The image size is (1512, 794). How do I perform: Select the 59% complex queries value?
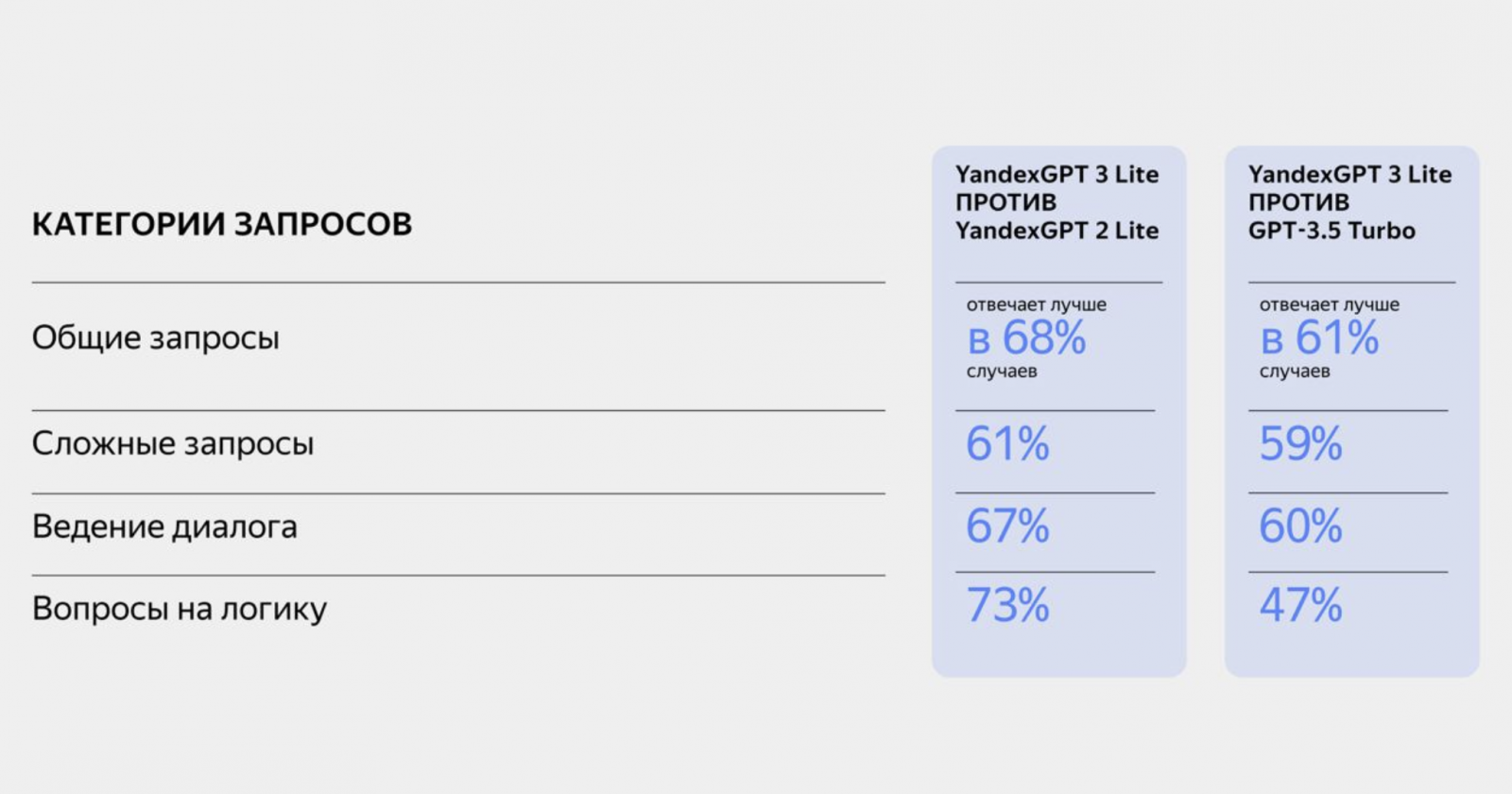[1300, 443]
